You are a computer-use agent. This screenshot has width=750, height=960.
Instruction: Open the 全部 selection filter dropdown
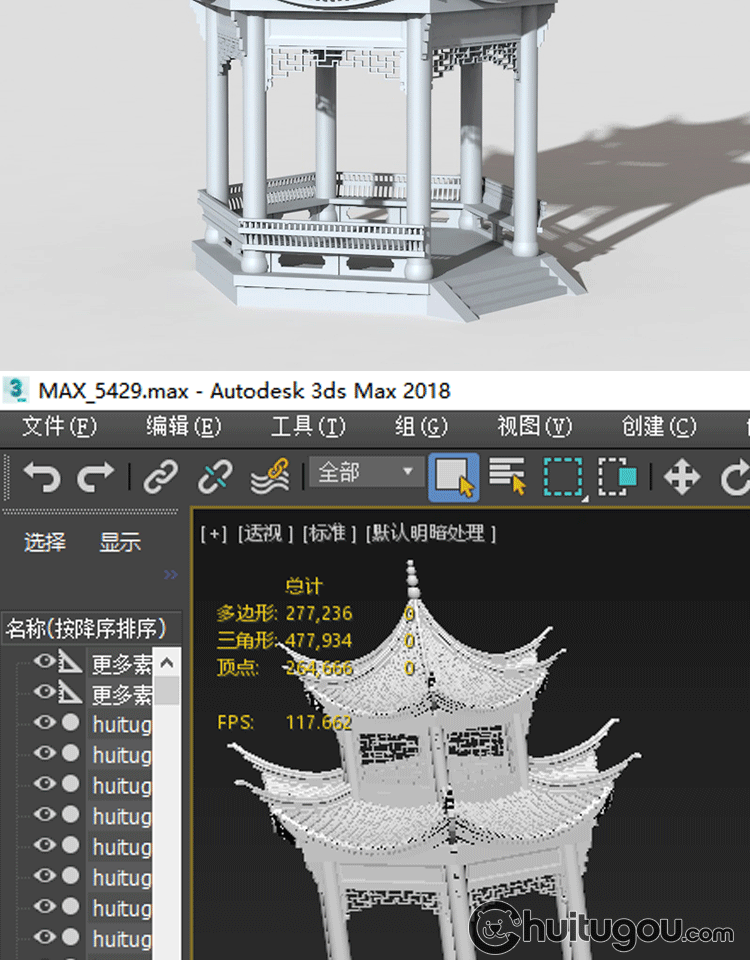coord(366,472)
